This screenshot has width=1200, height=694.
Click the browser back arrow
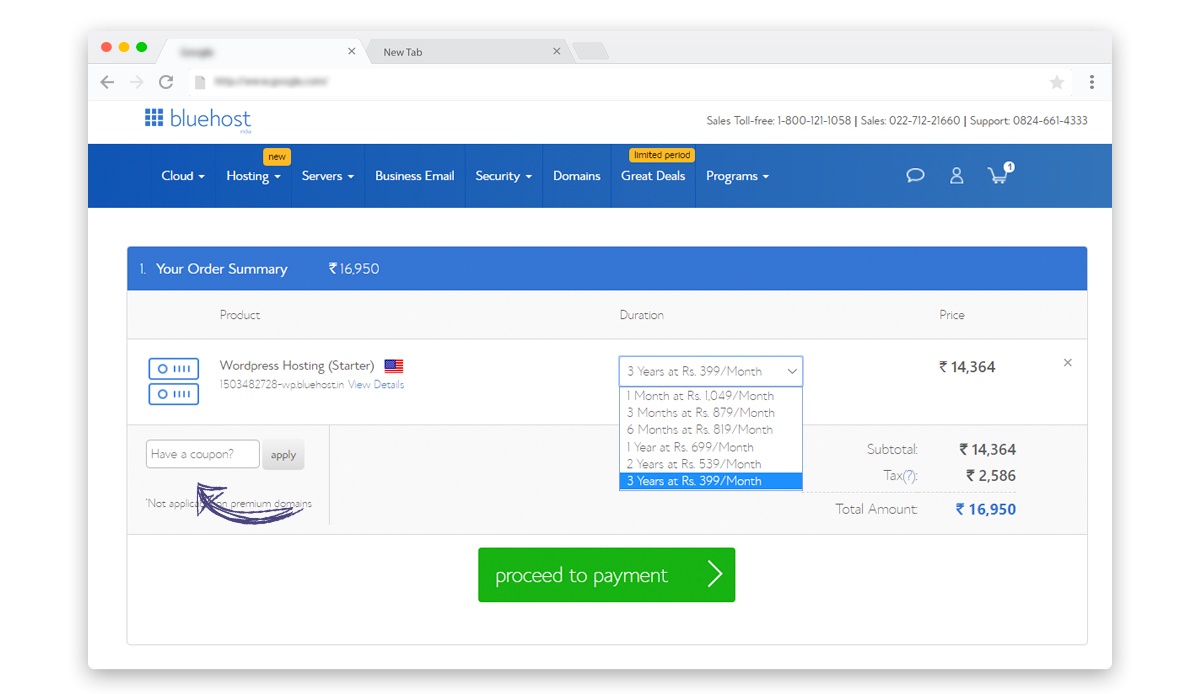(108, 82)
